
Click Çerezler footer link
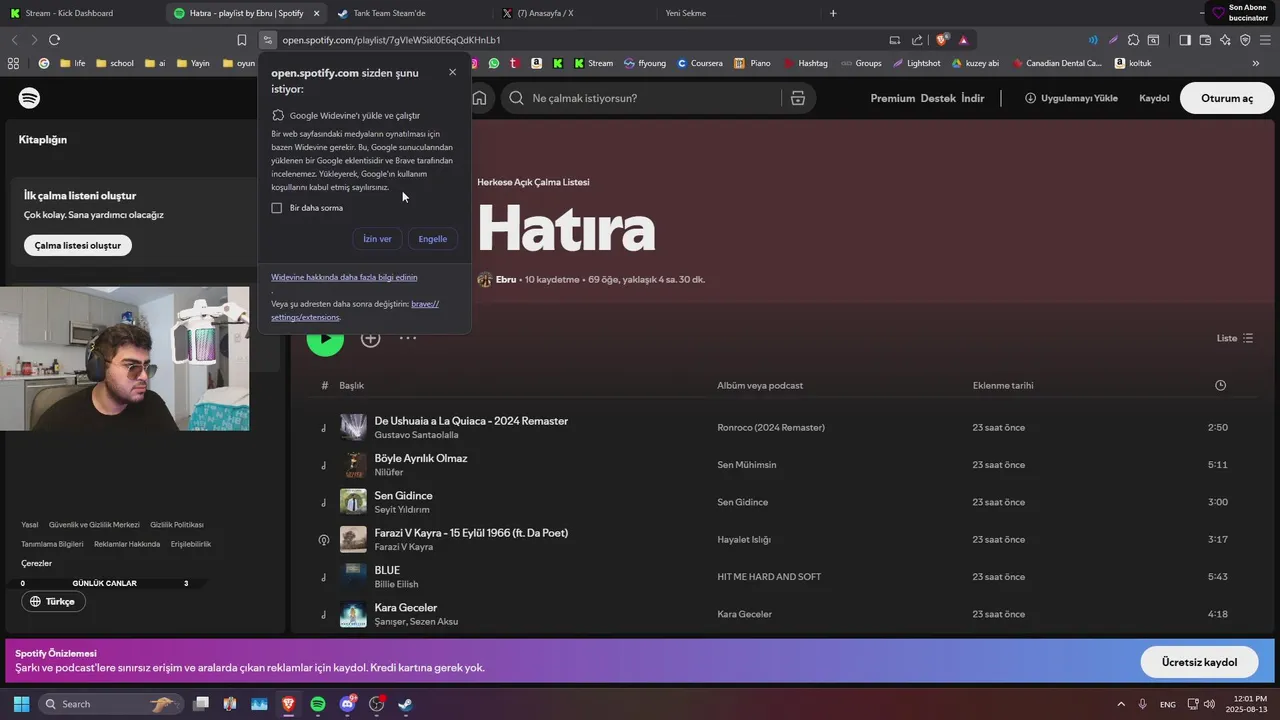click(36, 563)
